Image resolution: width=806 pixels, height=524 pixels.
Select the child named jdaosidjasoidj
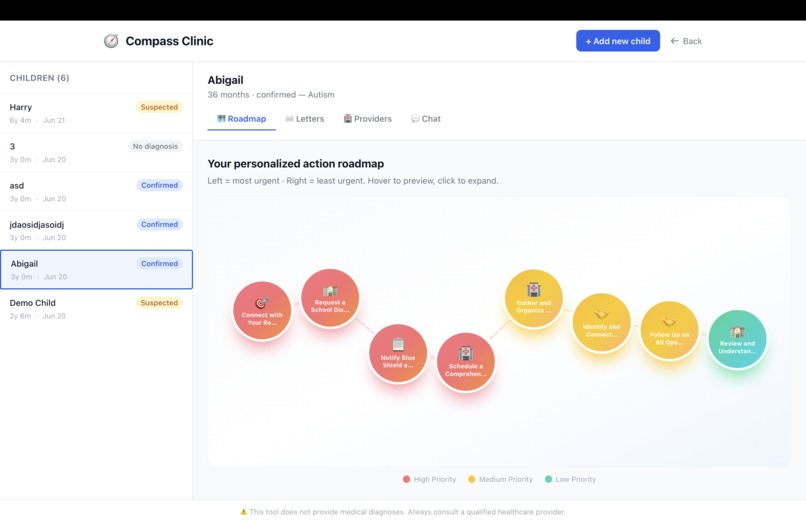tap(96, 230)
